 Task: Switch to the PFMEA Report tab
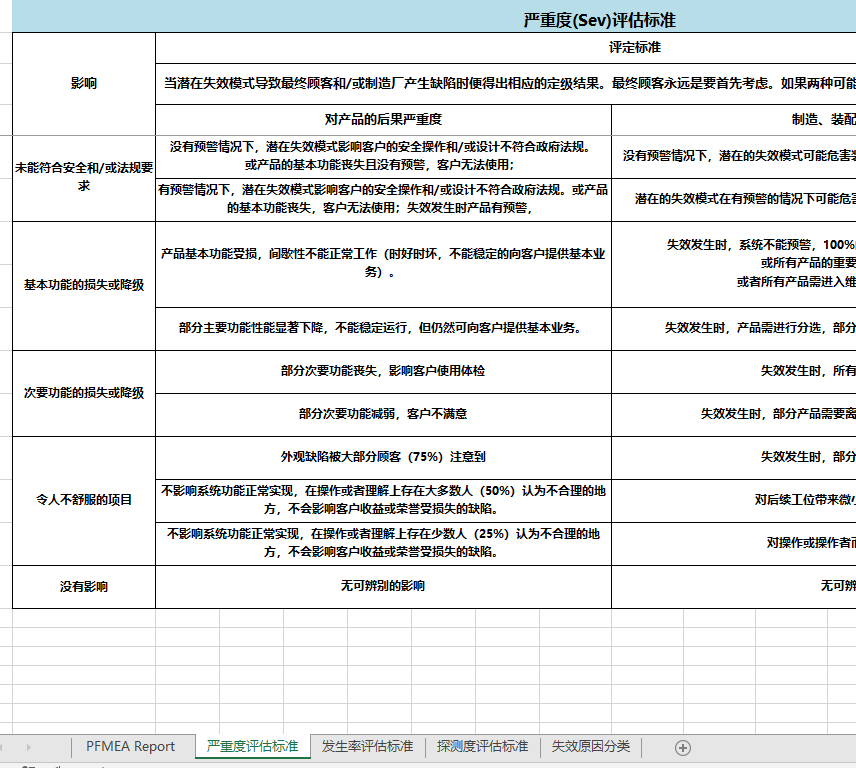(131, 746)
